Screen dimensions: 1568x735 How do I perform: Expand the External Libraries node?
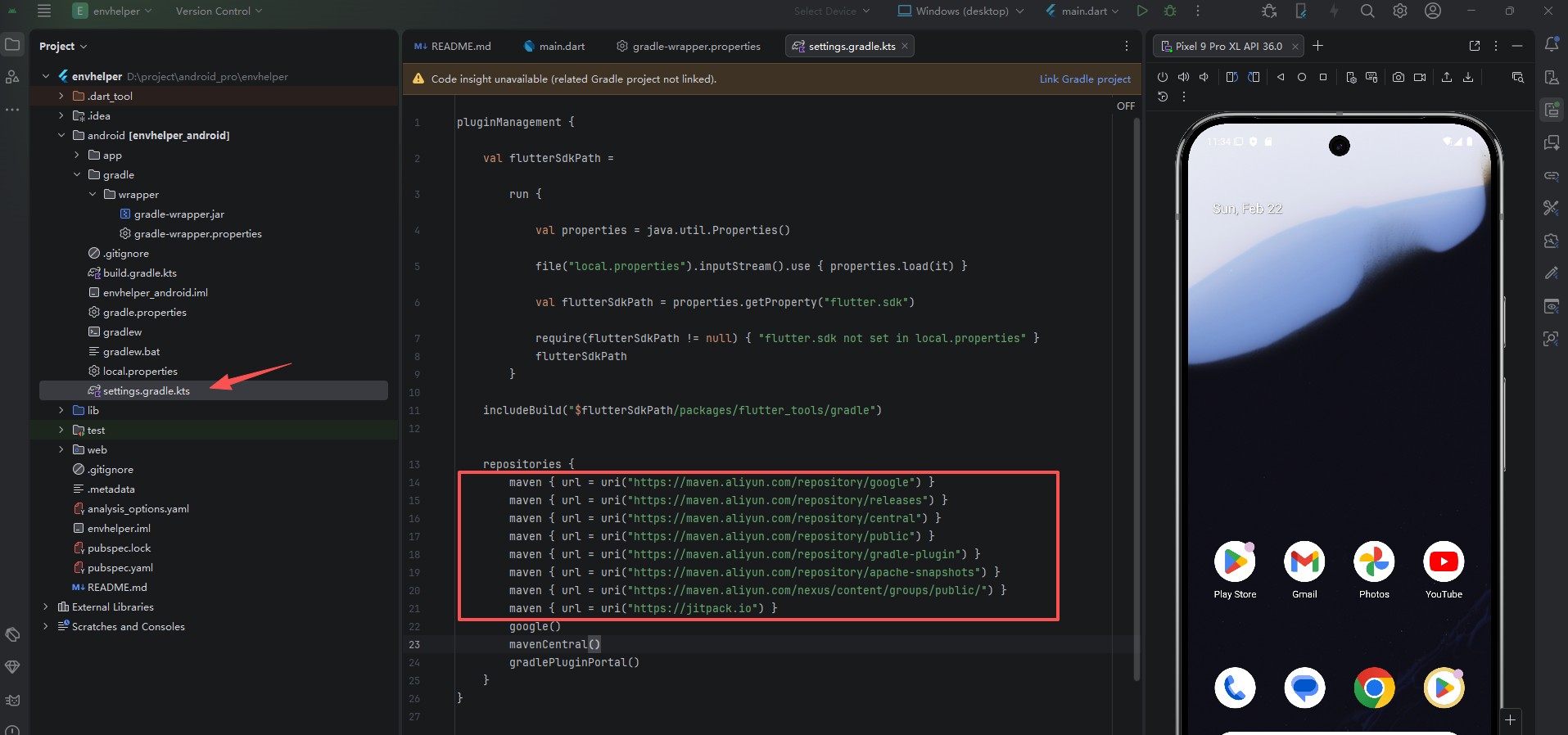pyautogui.click(x=45, y=606)
